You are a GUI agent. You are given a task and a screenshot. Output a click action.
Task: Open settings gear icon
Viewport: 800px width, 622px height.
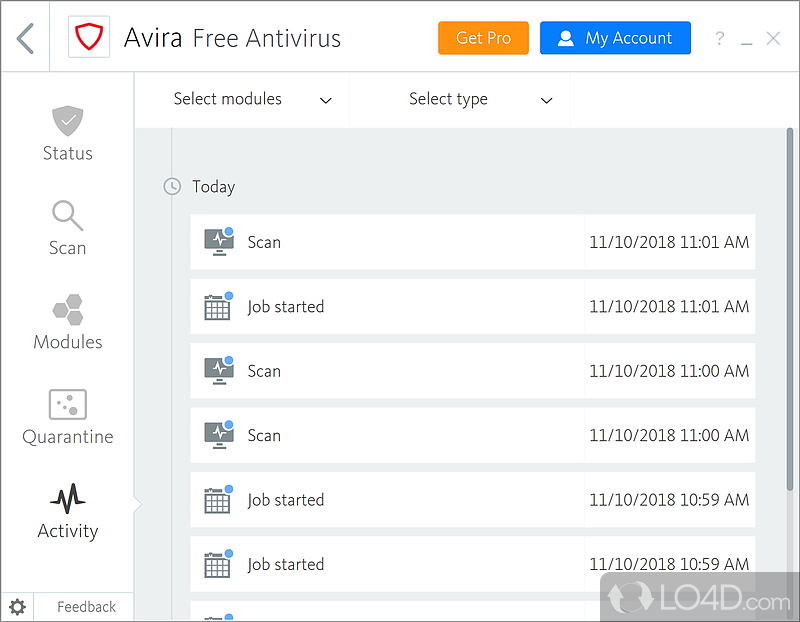[17, 606]
